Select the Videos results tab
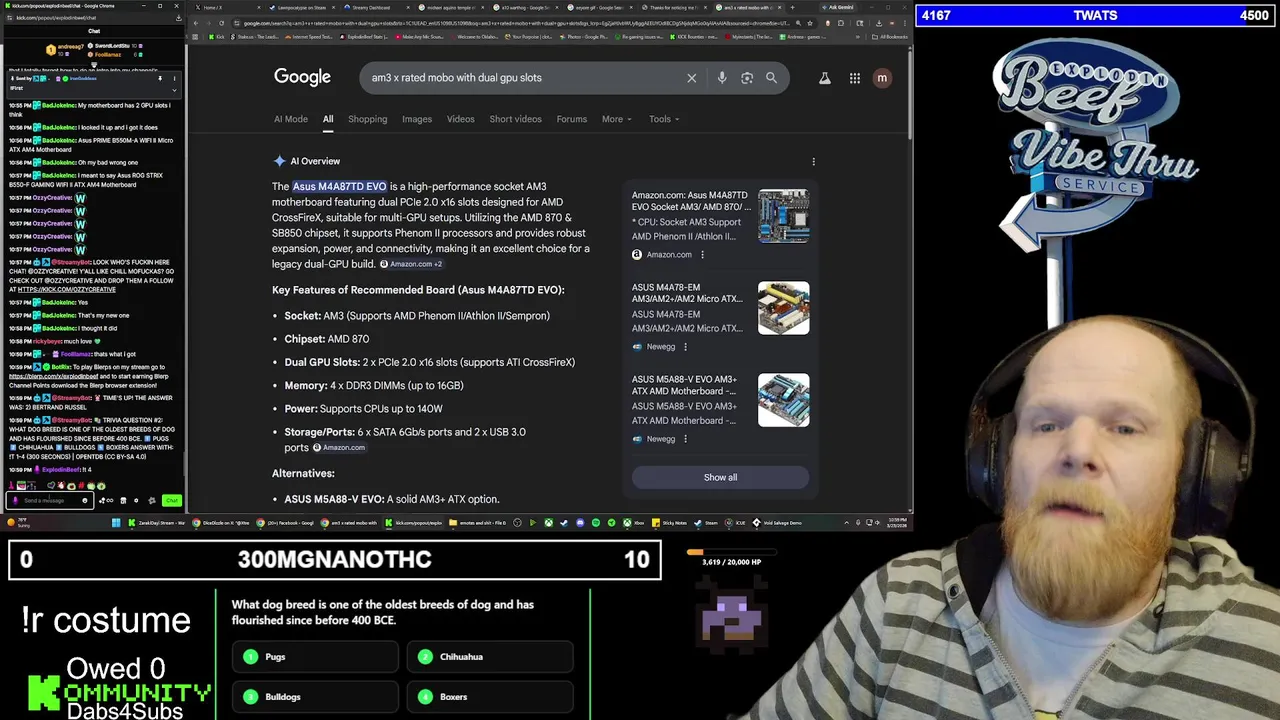 [460, 119]
